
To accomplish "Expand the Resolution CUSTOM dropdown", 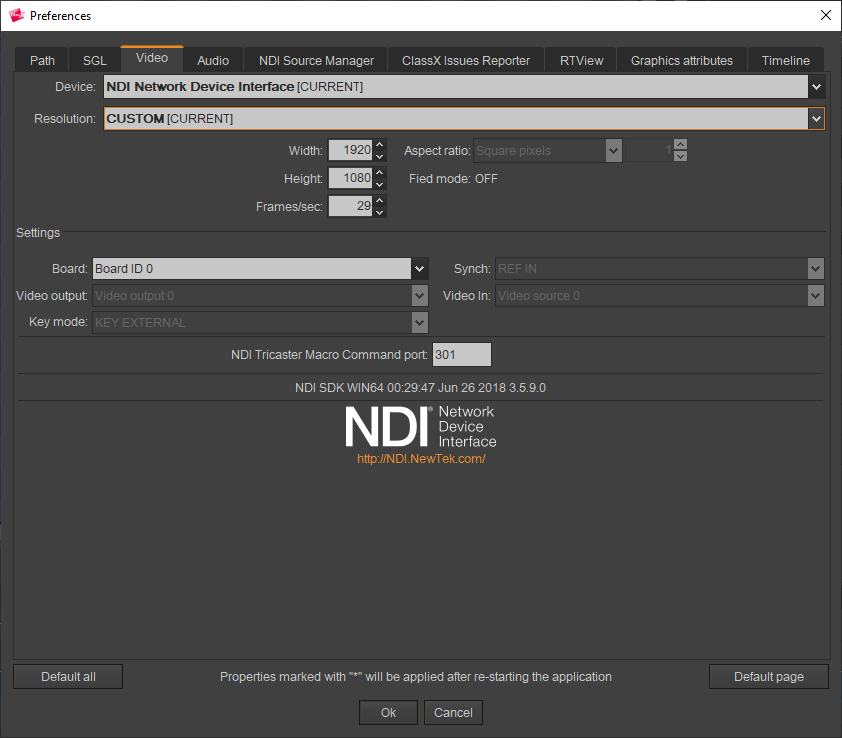I will 817,119.
